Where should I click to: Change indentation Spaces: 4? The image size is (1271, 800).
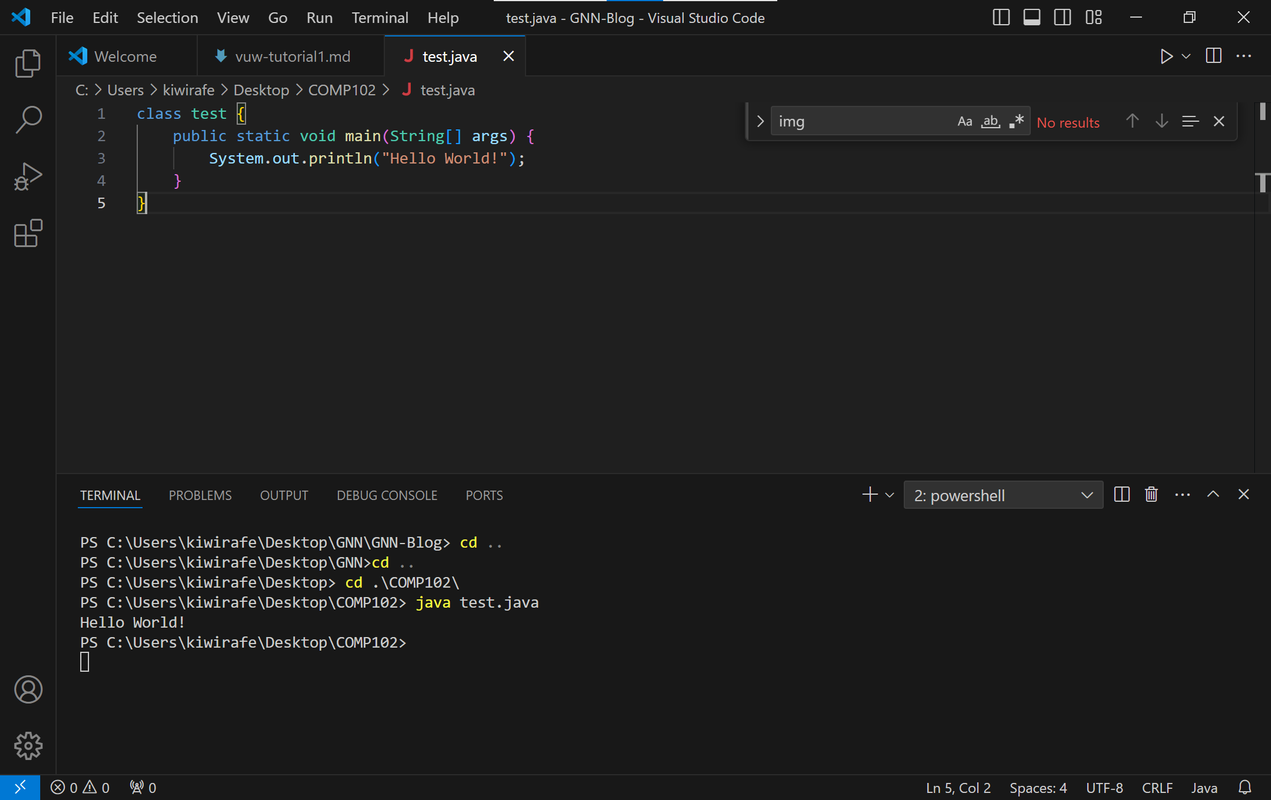[1038, 788]
